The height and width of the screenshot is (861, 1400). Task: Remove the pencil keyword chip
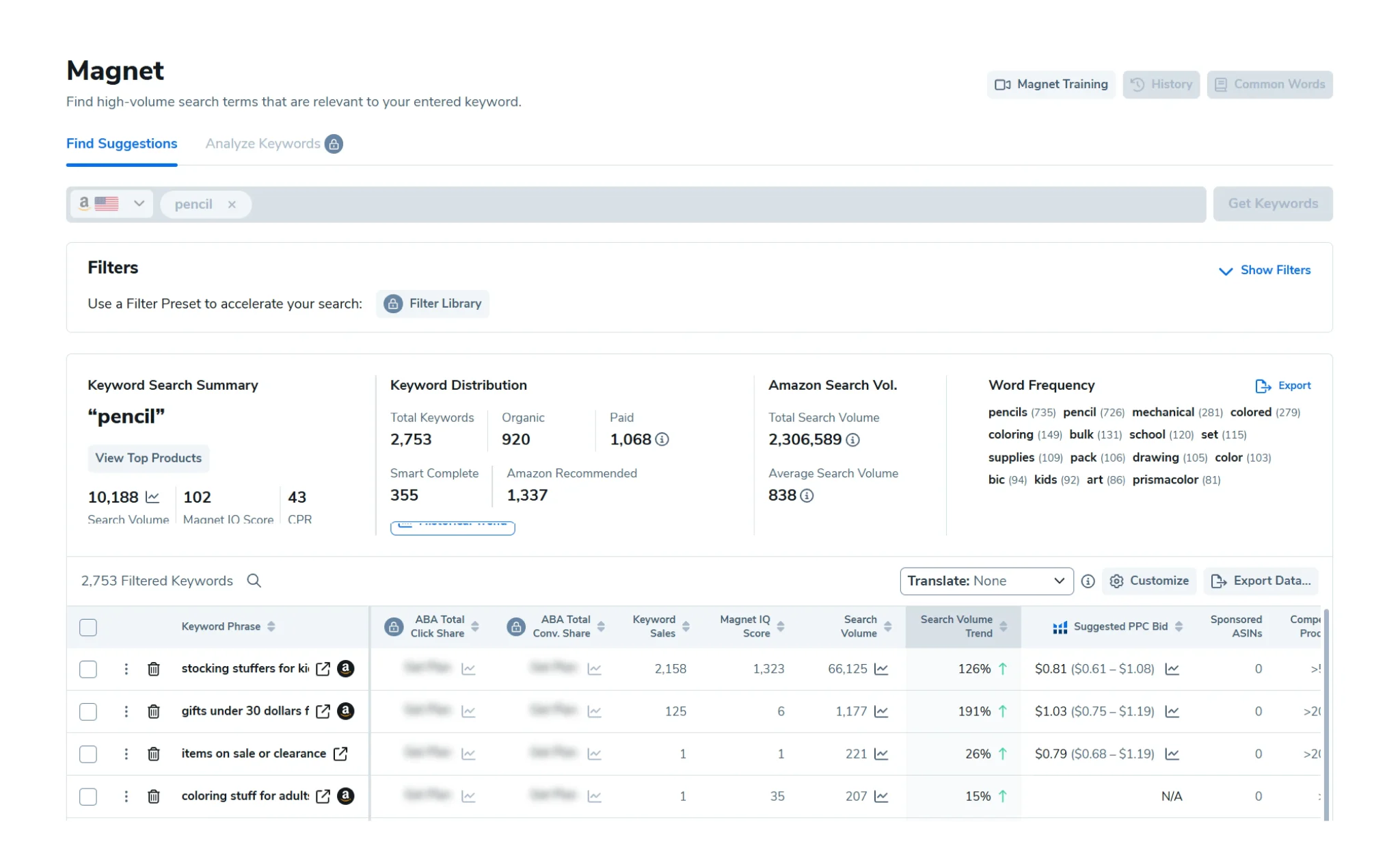[232, 204]
